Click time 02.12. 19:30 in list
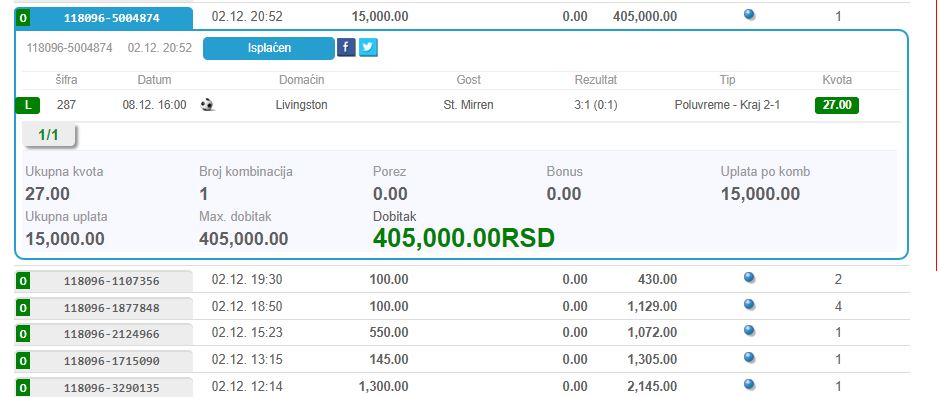The width and height of the screenshot is (939, 397). pyautogui.click(x=247, y=279)
